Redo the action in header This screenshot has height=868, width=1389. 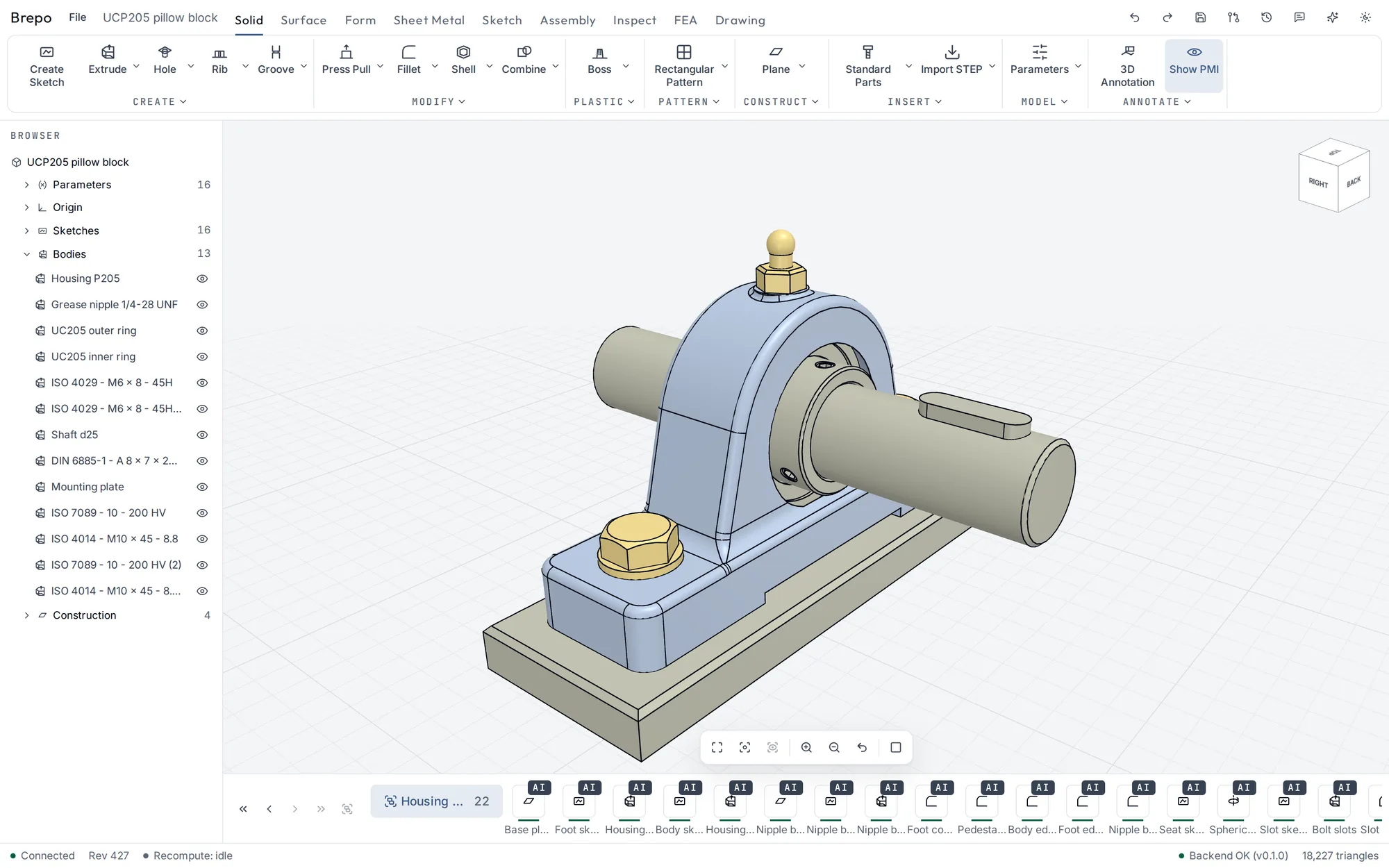click(x=1167, y=18)
